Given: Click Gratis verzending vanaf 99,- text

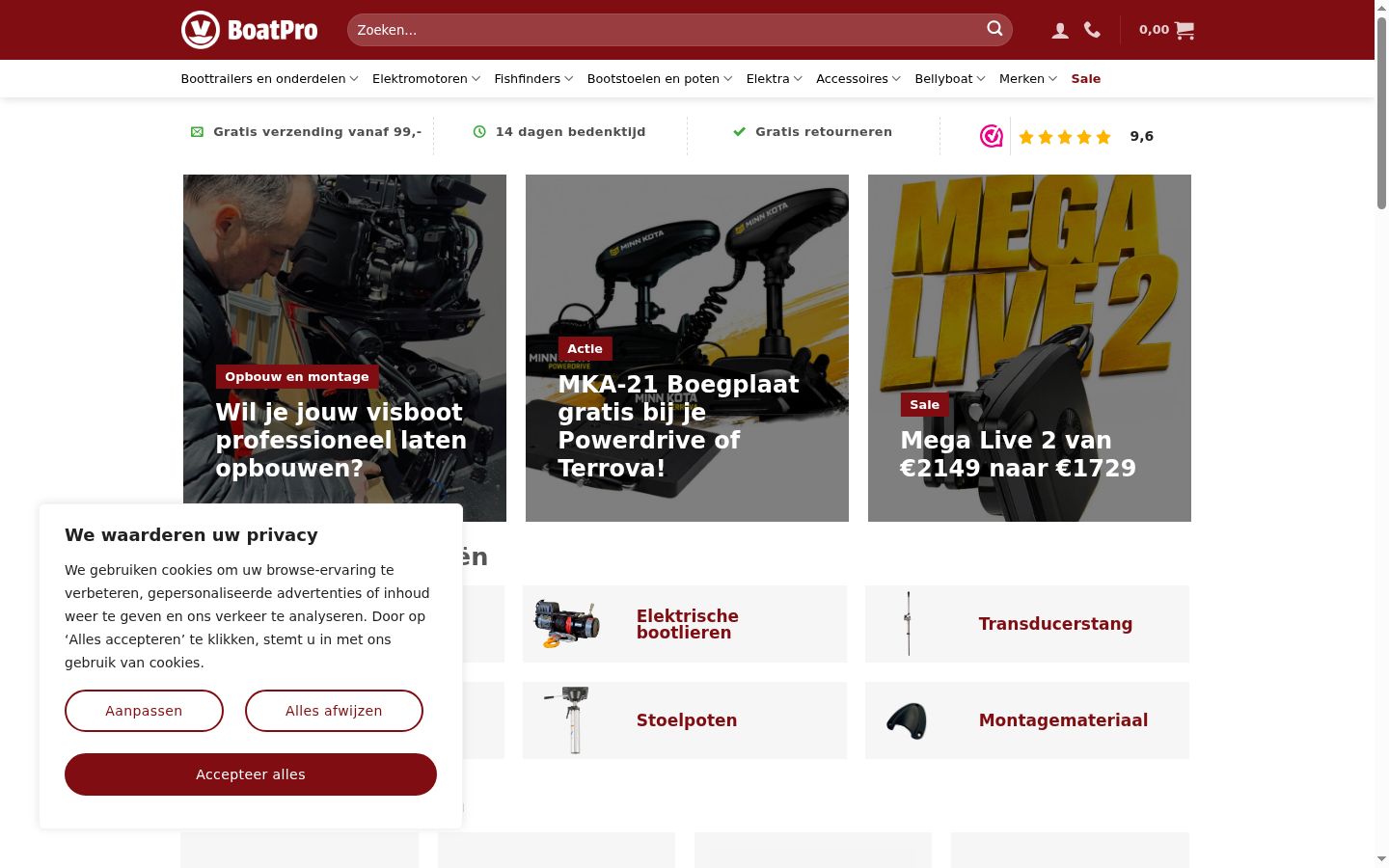Looking at the screenshot, I should [317, 132].
